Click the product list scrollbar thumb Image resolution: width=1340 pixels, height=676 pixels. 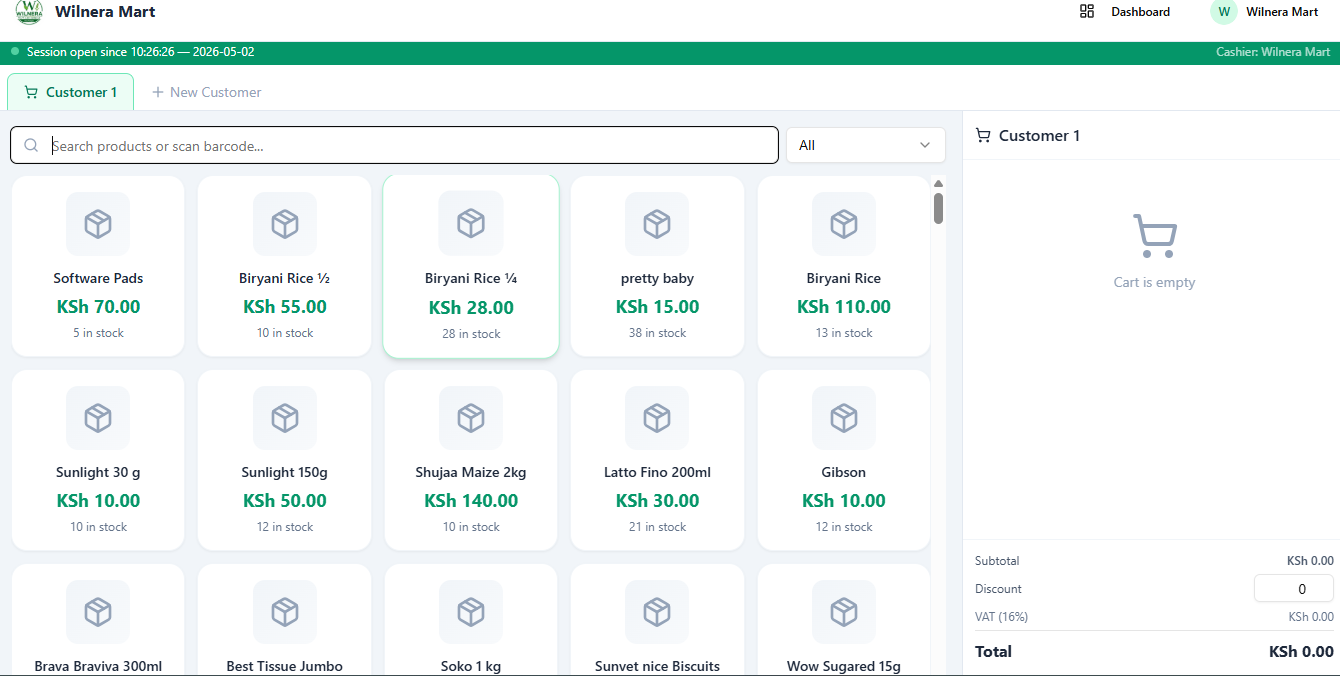tap(938, 209)
